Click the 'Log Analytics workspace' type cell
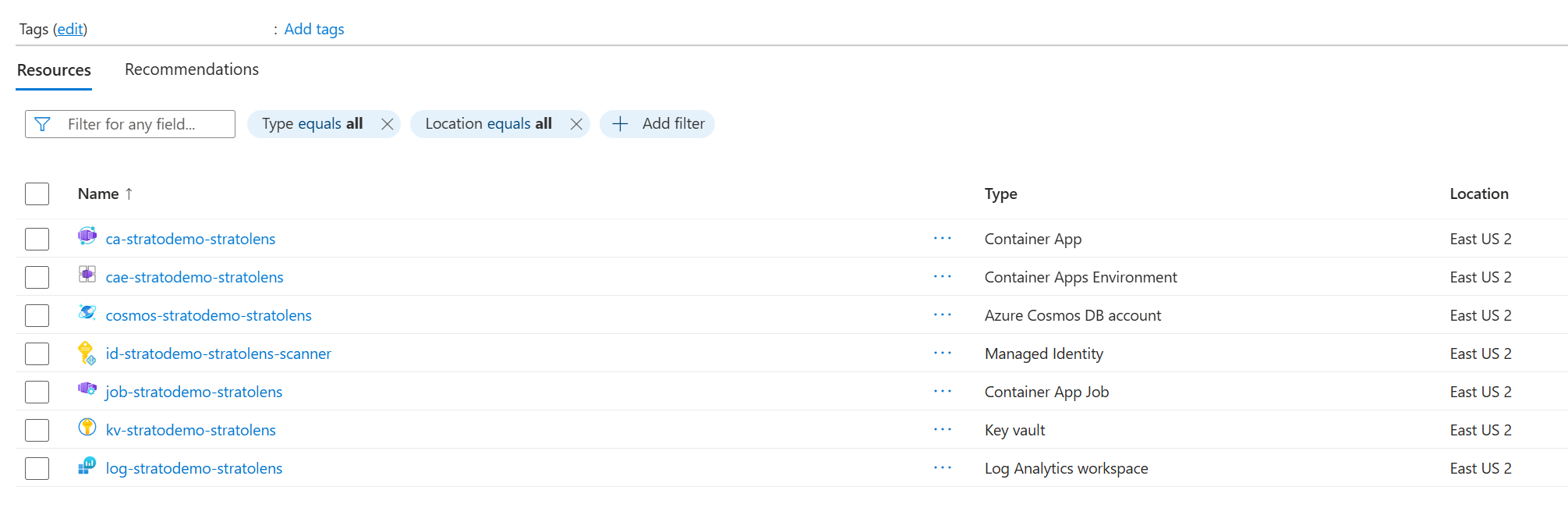Image resolution: width=1568 pixels, height=515 pixels. pos(1066,468)
